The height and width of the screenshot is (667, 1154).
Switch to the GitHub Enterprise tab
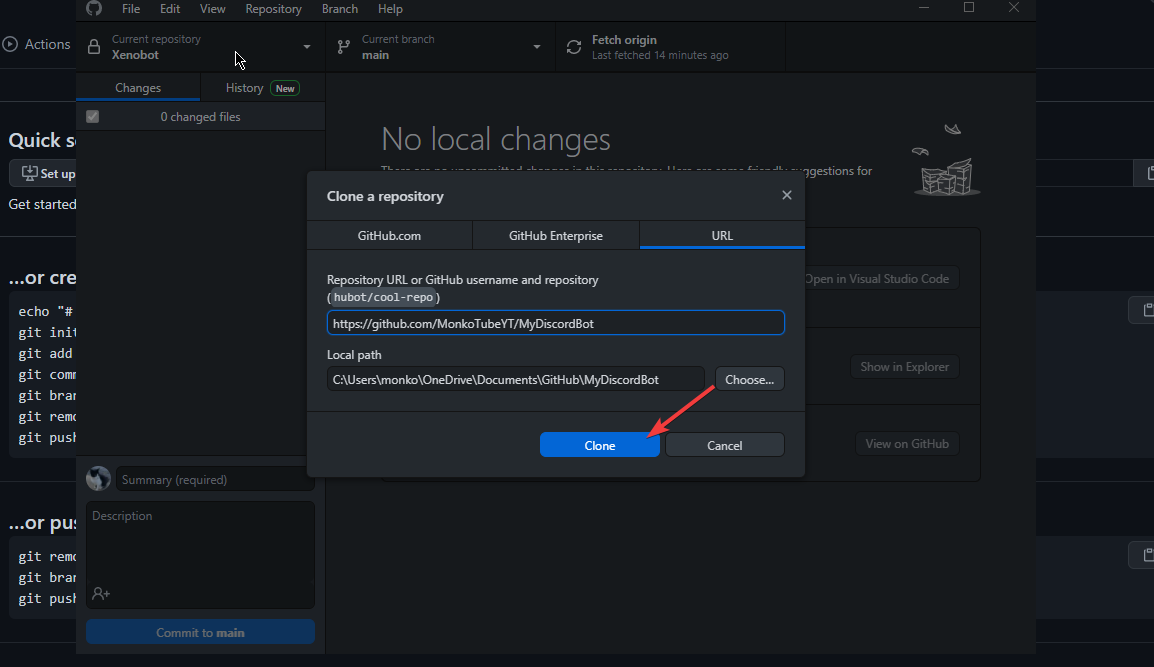tap(555, 236)
